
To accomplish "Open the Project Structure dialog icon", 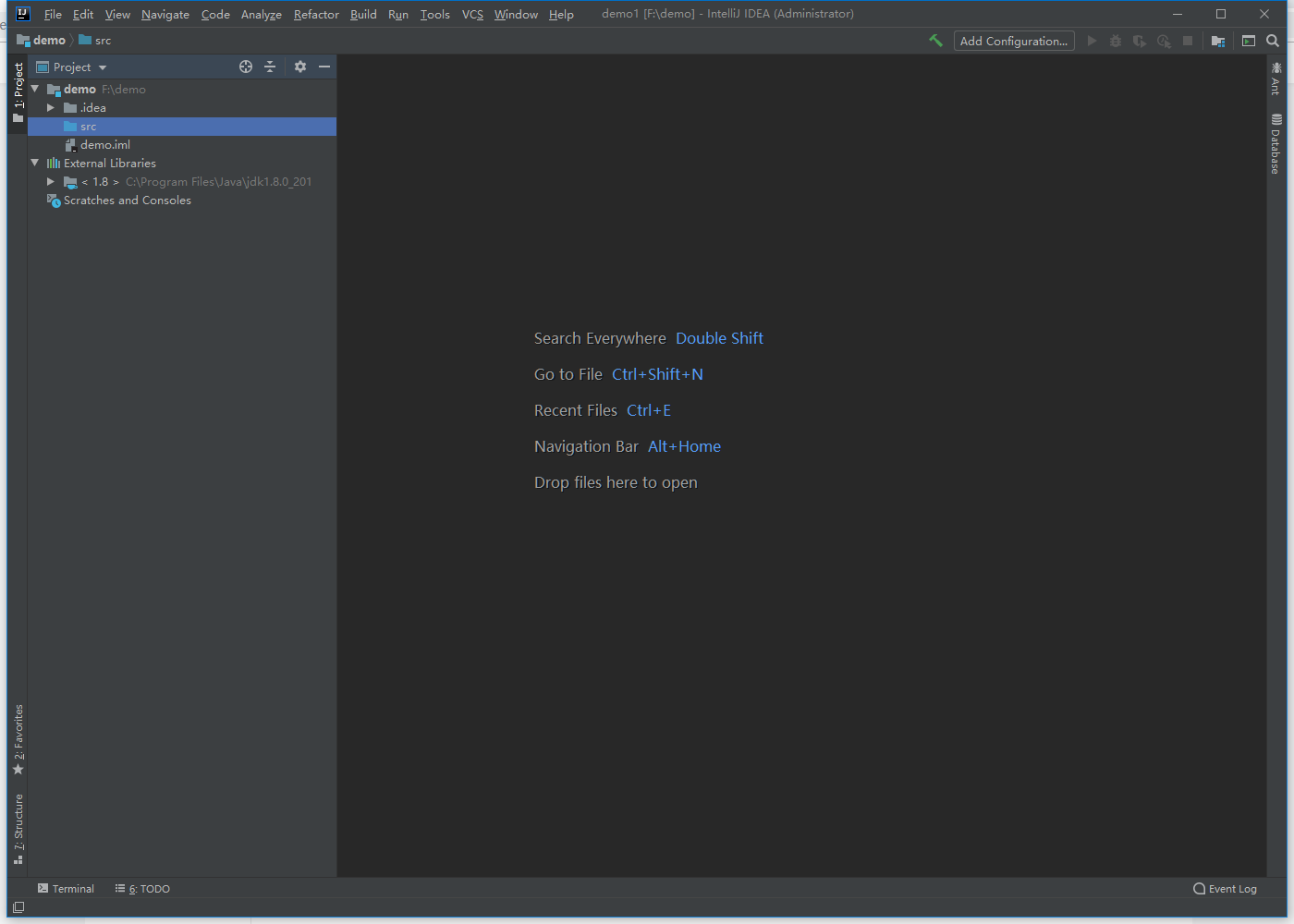I will (x=1218, y=41).
